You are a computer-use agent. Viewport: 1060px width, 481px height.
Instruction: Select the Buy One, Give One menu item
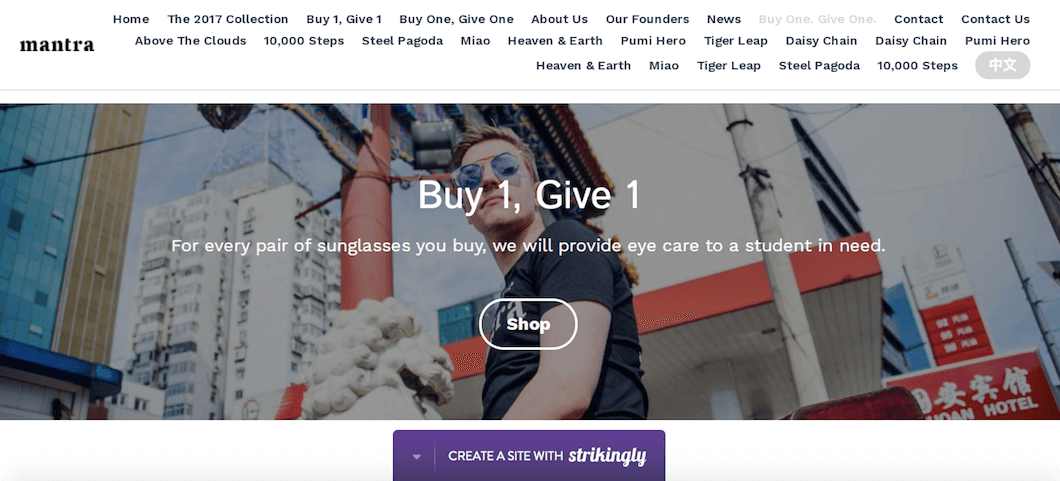[x=456, y=19]
